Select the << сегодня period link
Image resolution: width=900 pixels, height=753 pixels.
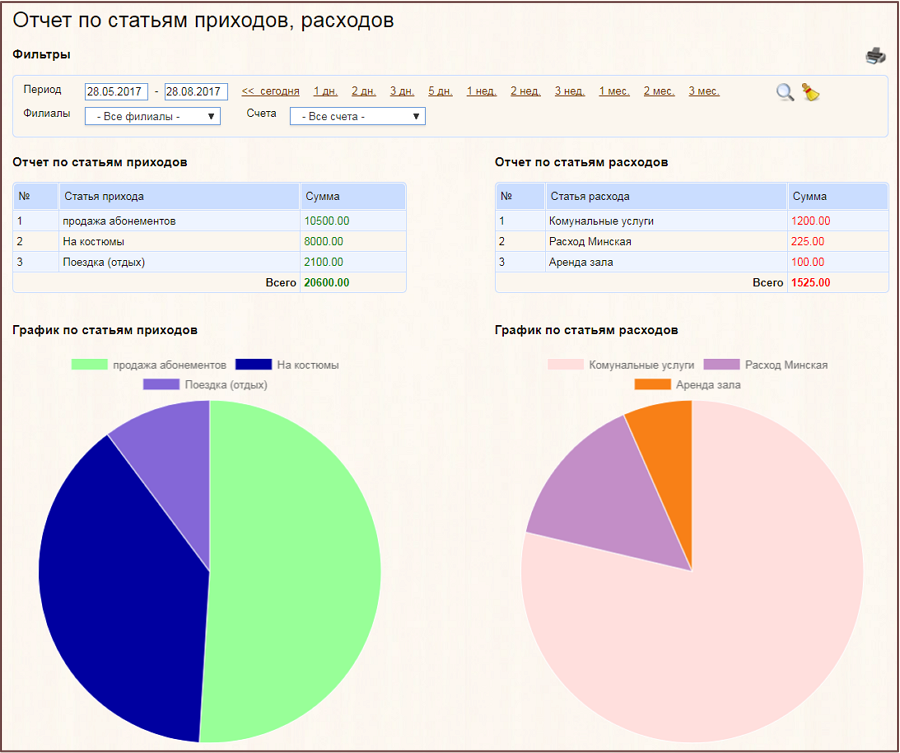(x=270, y=91)
